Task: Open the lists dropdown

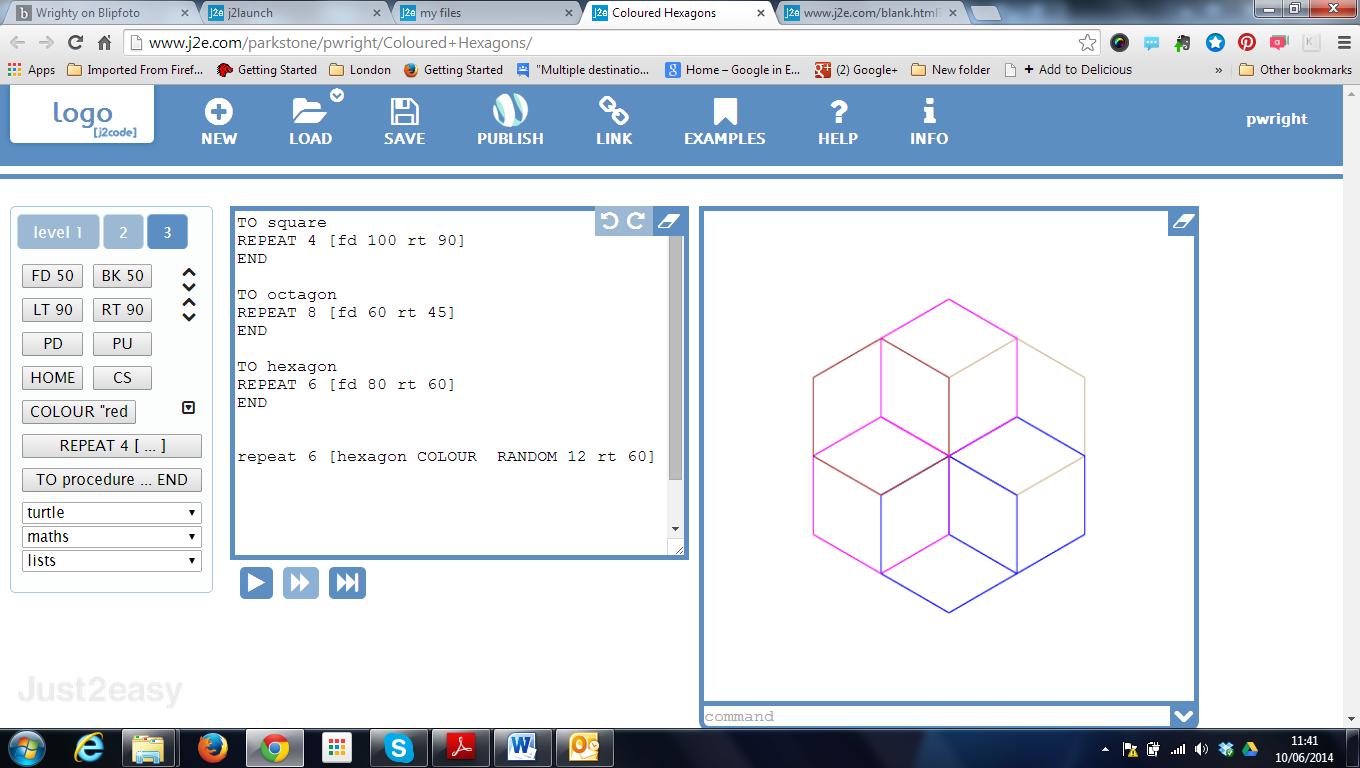Action: [x=111, y=561]
